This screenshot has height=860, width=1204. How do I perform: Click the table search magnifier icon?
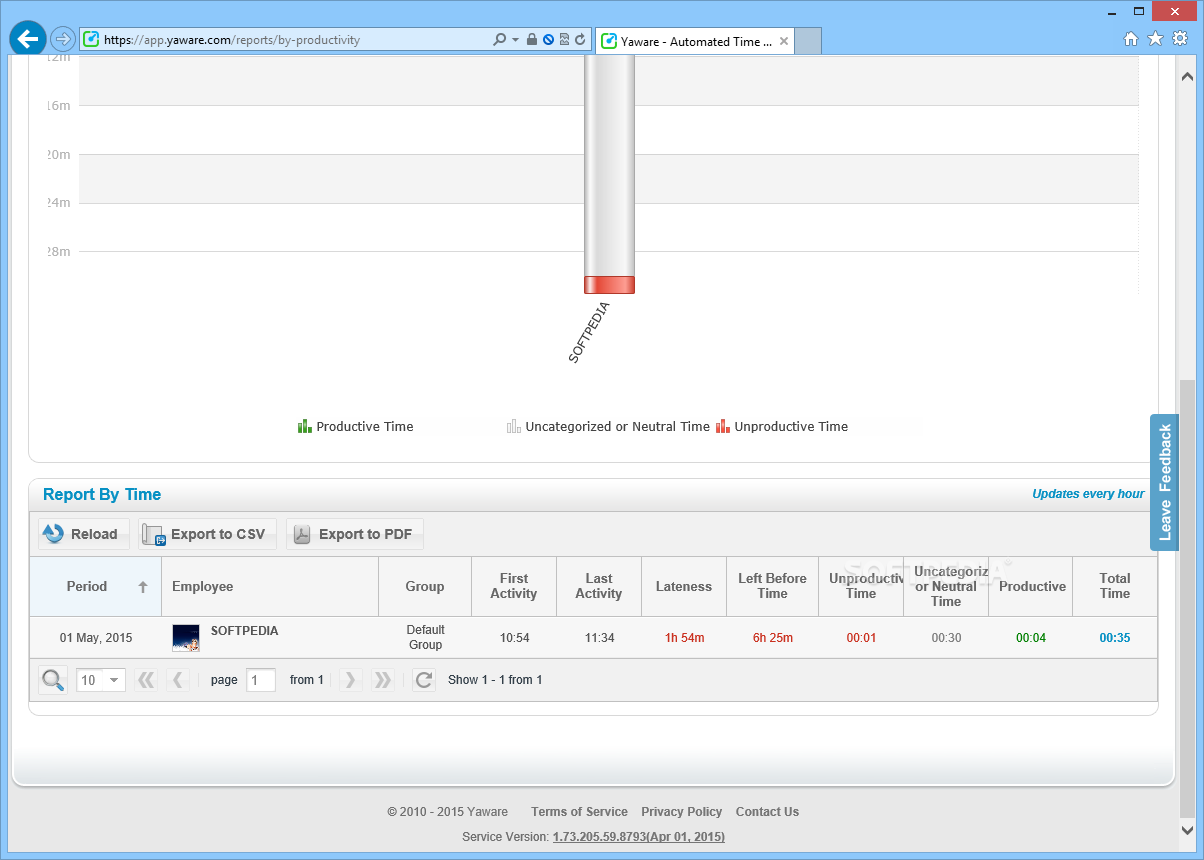pyautogui.click(x=53, y=680)
